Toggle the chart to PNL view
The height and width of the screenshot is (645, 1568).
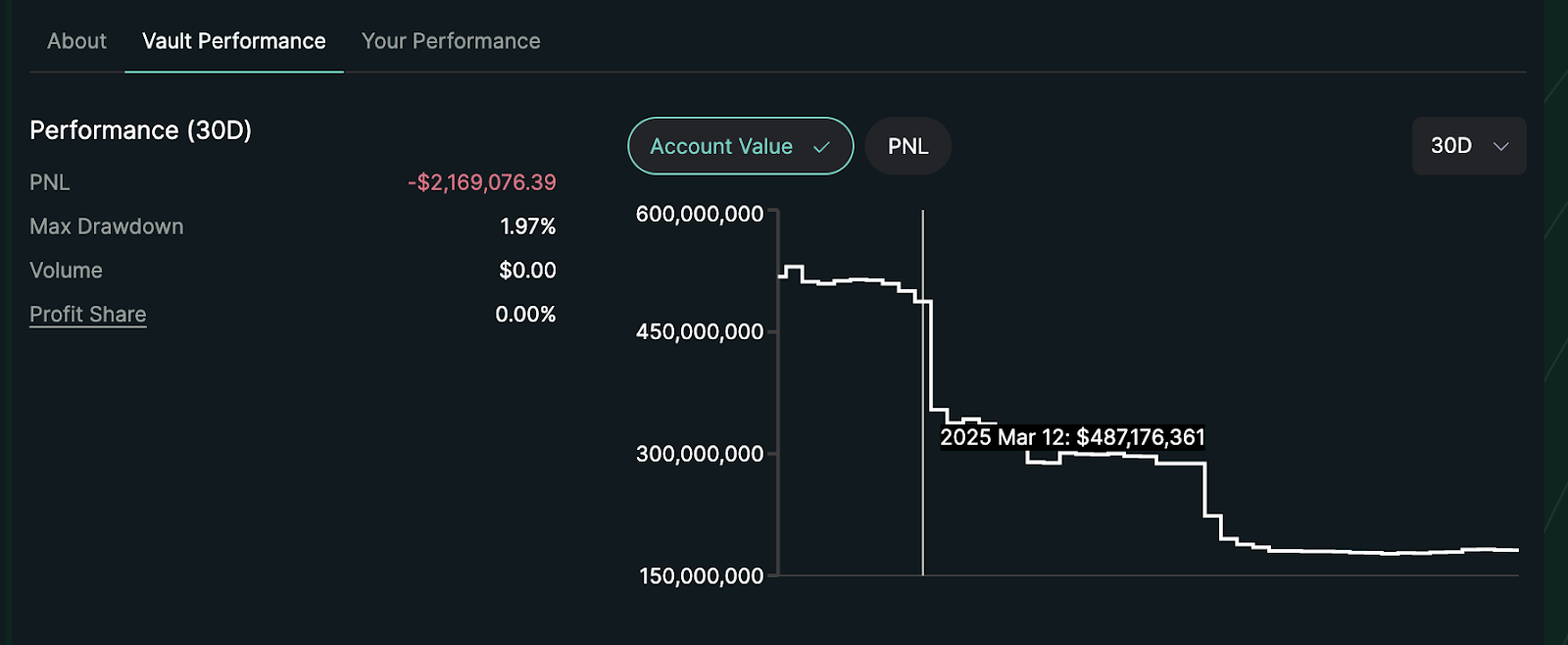coord(907,146)
